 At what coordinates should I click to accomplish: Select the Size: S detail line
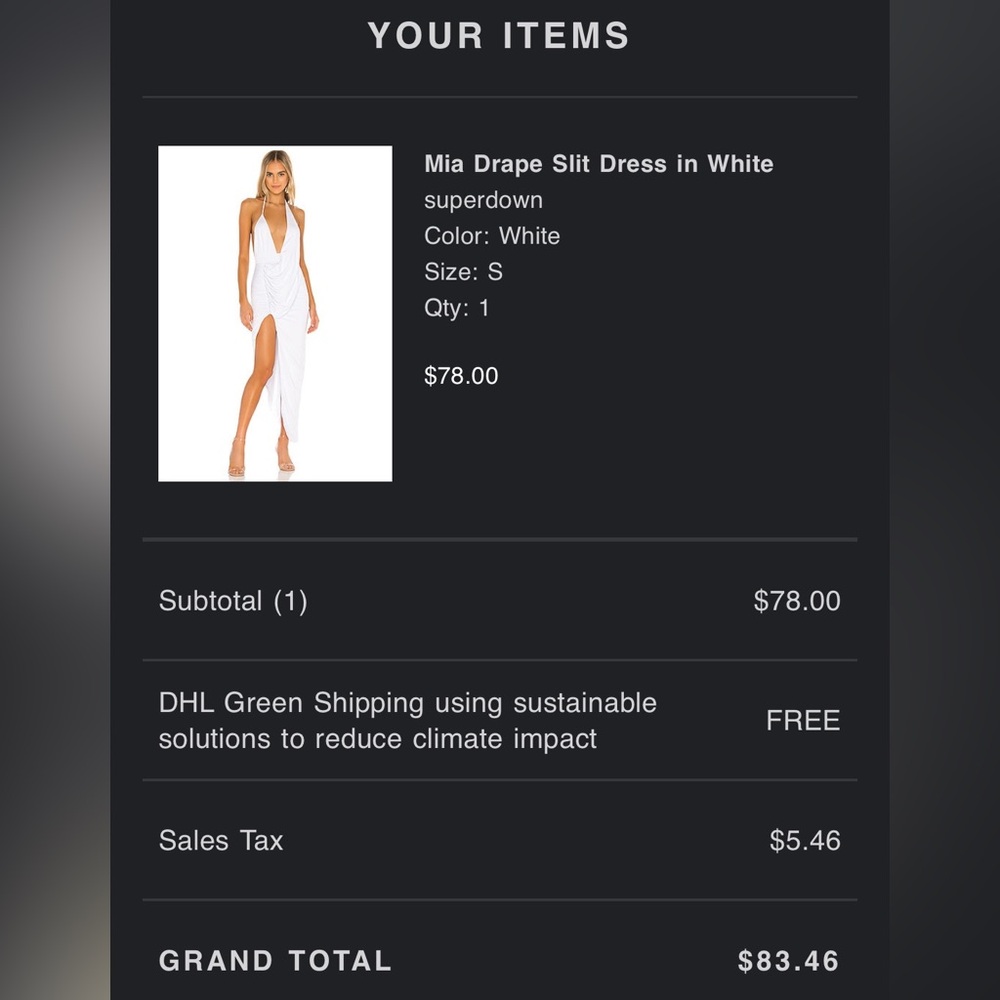pyautogui.click(x=463, y=272)
